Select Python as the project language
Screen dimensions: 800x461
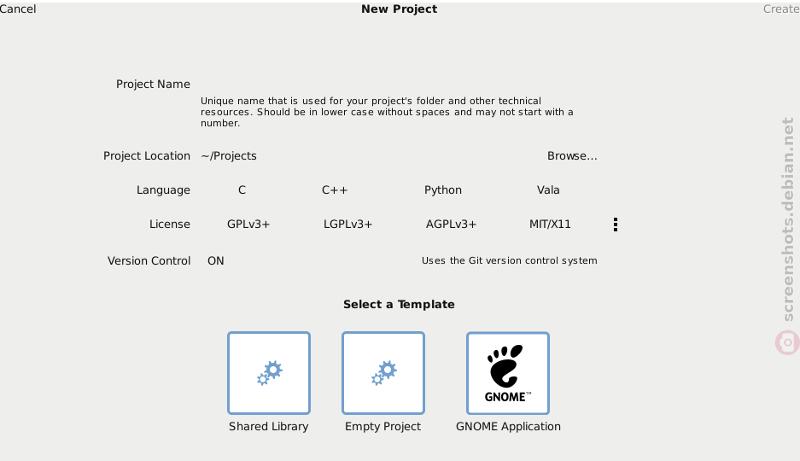point(443,190)
